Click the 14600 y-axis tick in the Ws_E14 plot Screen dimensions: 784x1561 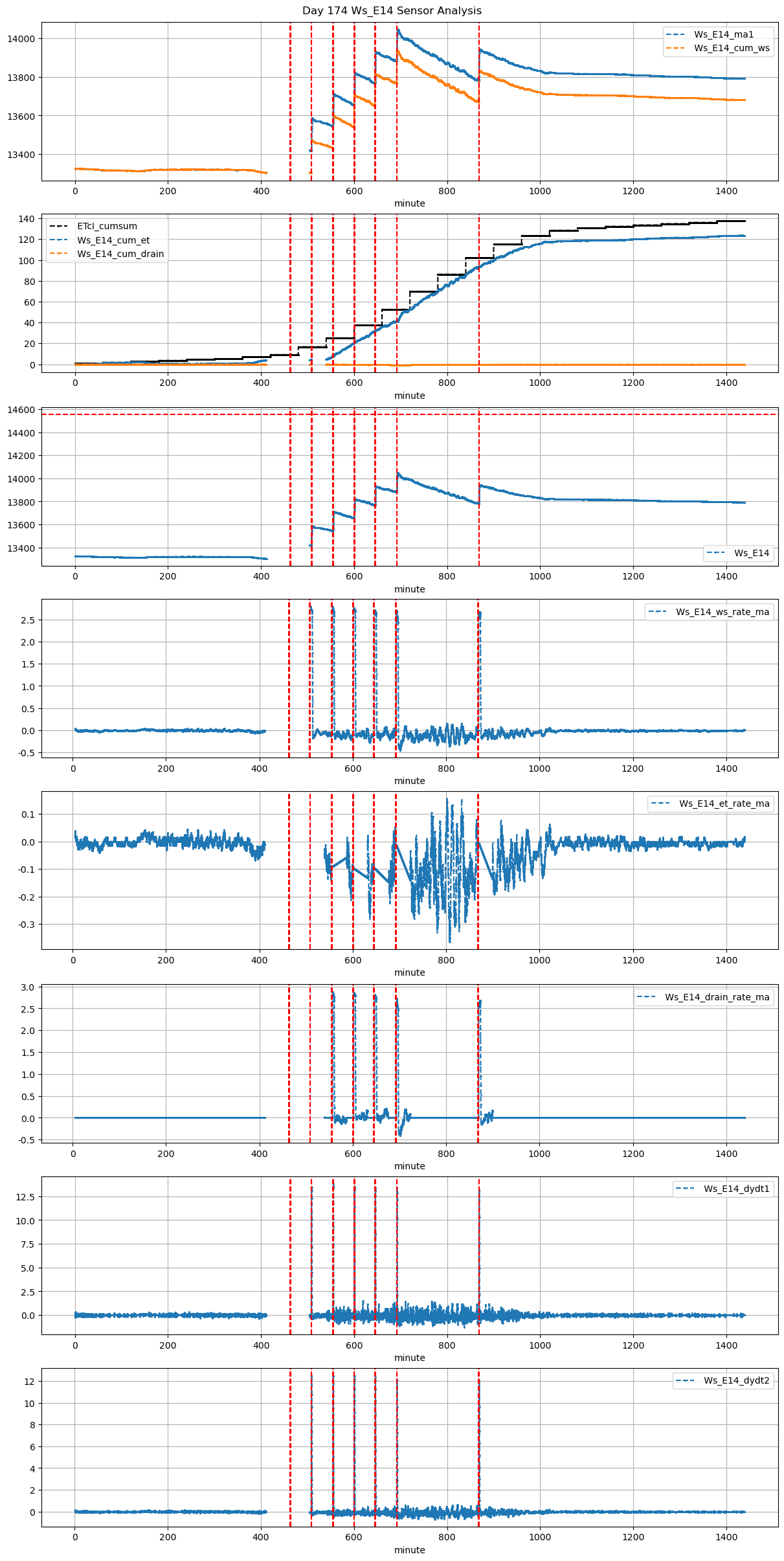click(21, 410)
